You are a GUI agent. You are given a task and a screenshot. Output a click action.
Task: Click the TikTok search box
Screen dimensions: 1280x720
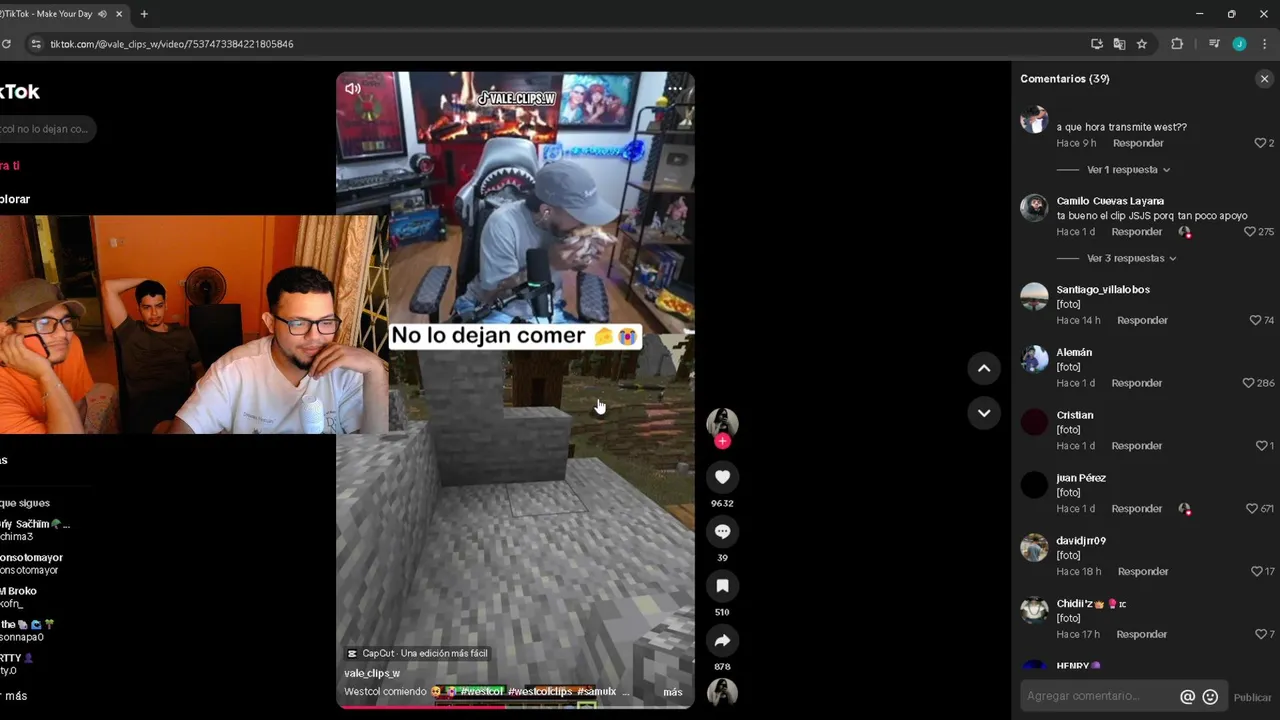click(48, 129)
